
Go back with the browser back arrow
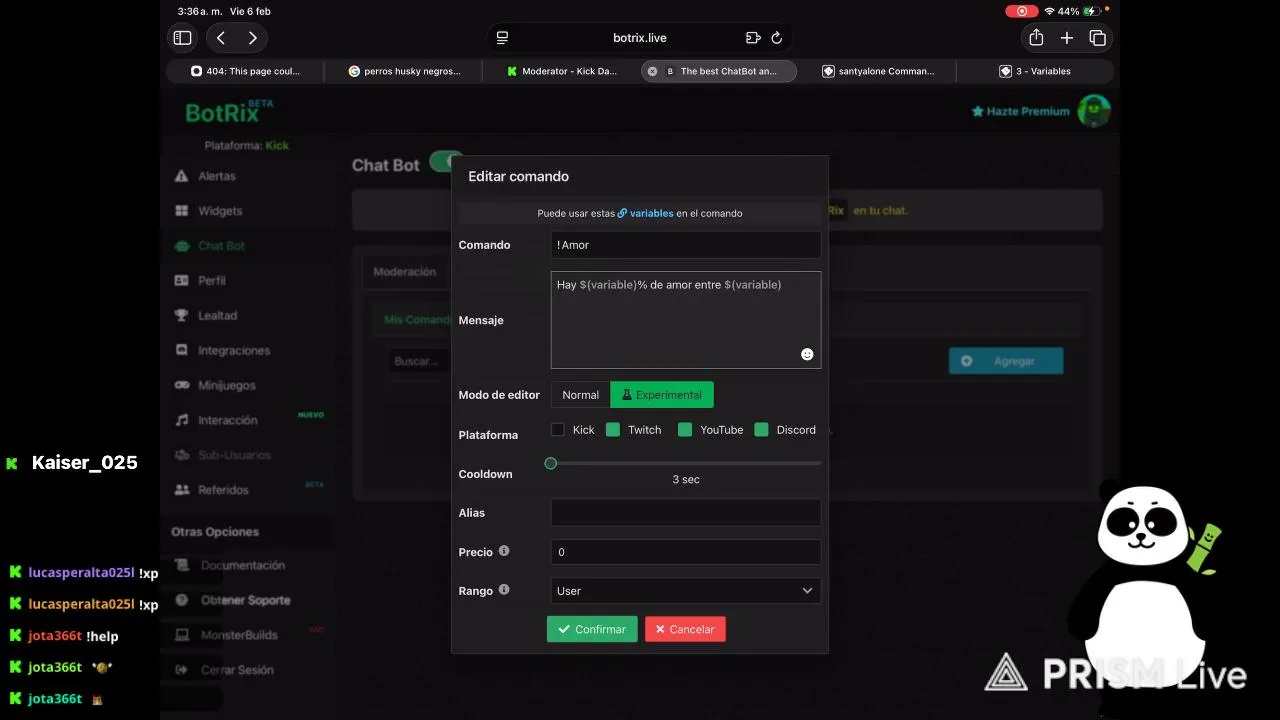(221, 38)
